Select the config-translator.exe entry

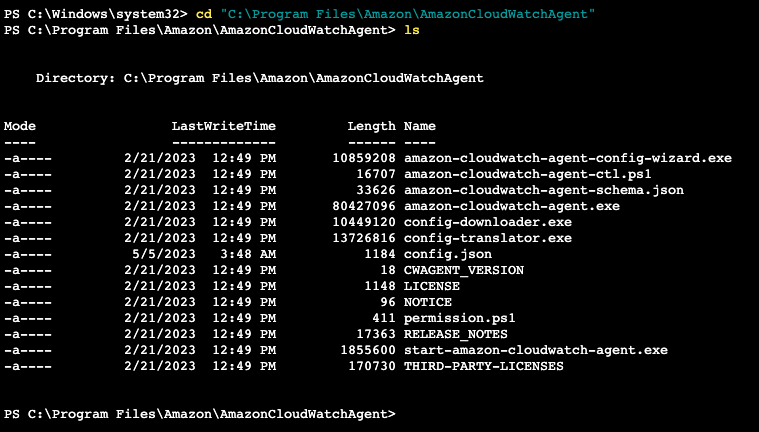488,238
